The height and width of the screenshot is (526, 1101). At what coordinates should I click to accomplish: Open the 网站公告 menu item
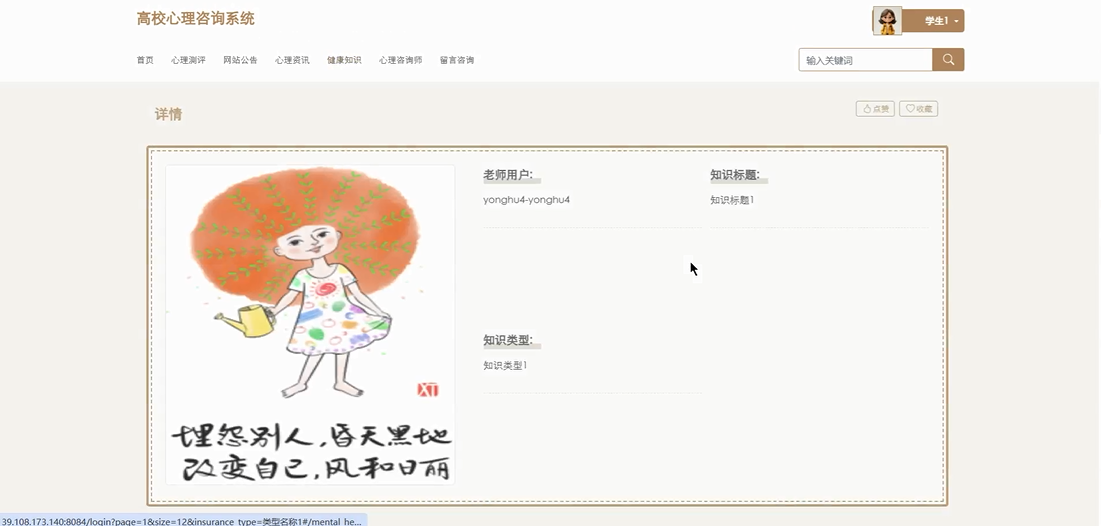(x=240, y=60)
